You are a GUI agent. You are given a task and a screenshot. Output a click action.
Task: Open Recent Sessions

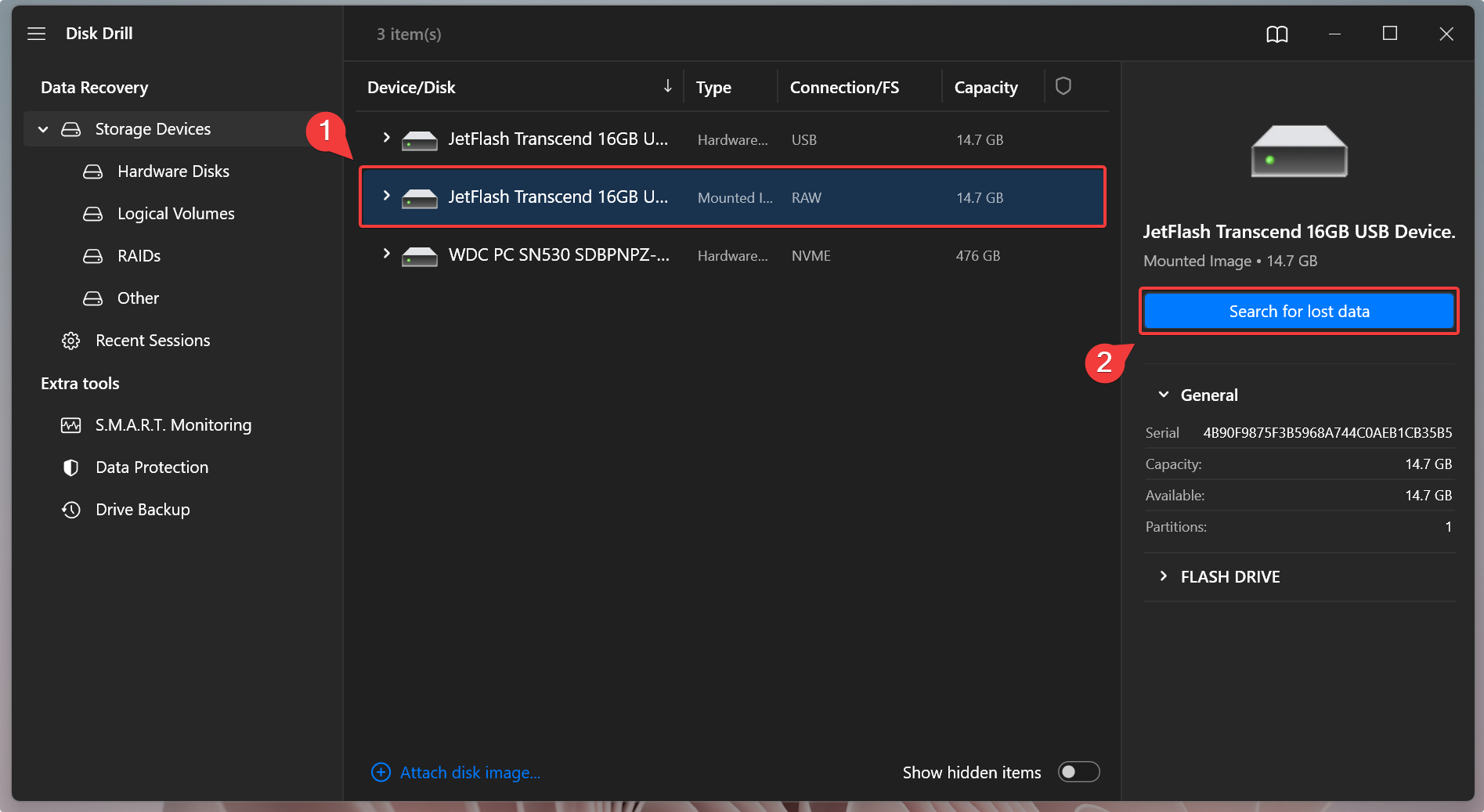coord(153,341)
